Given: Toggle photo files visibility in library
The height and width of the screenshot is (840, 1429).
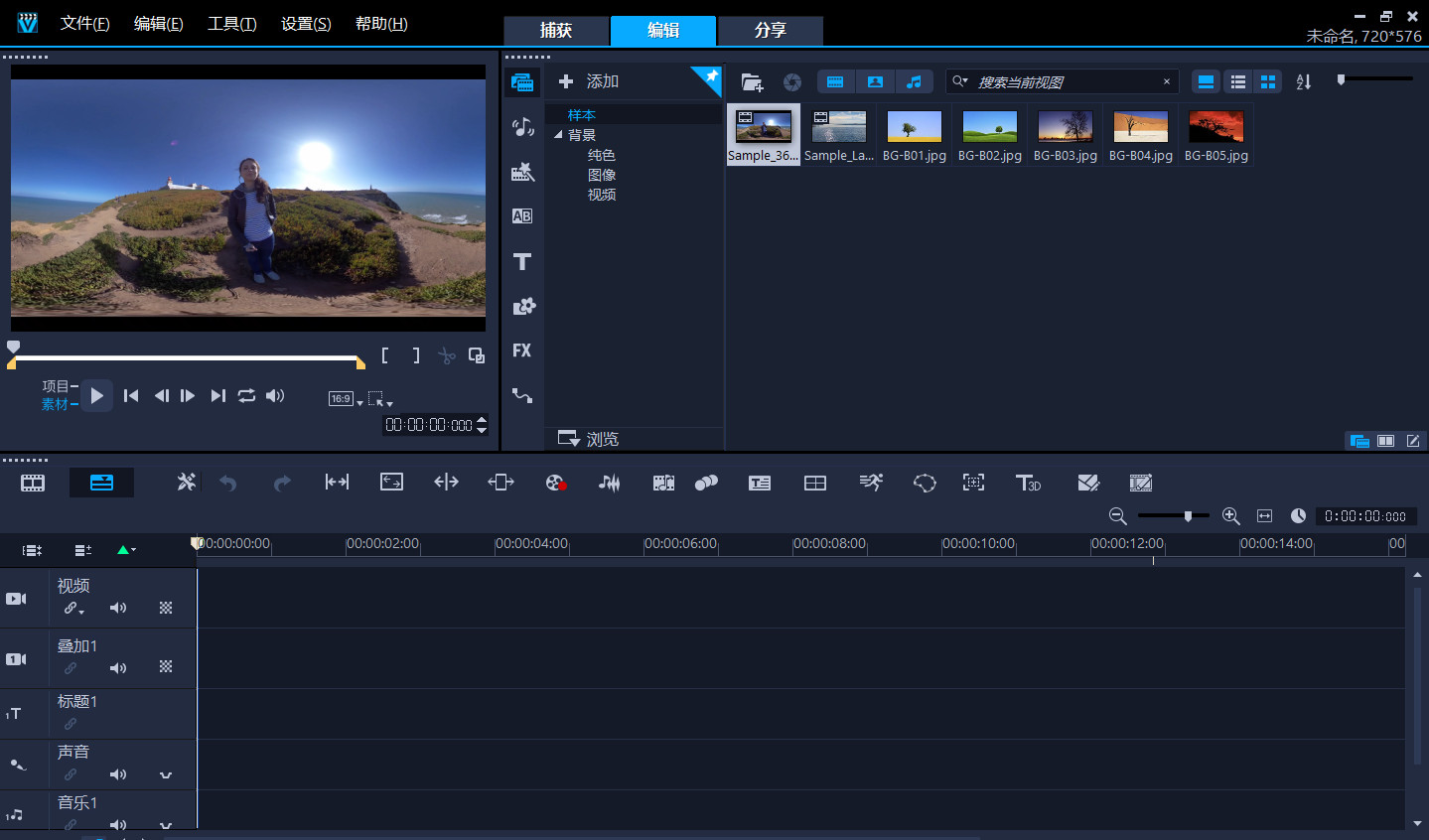Looking at the screenshot, I should point(875,81).
